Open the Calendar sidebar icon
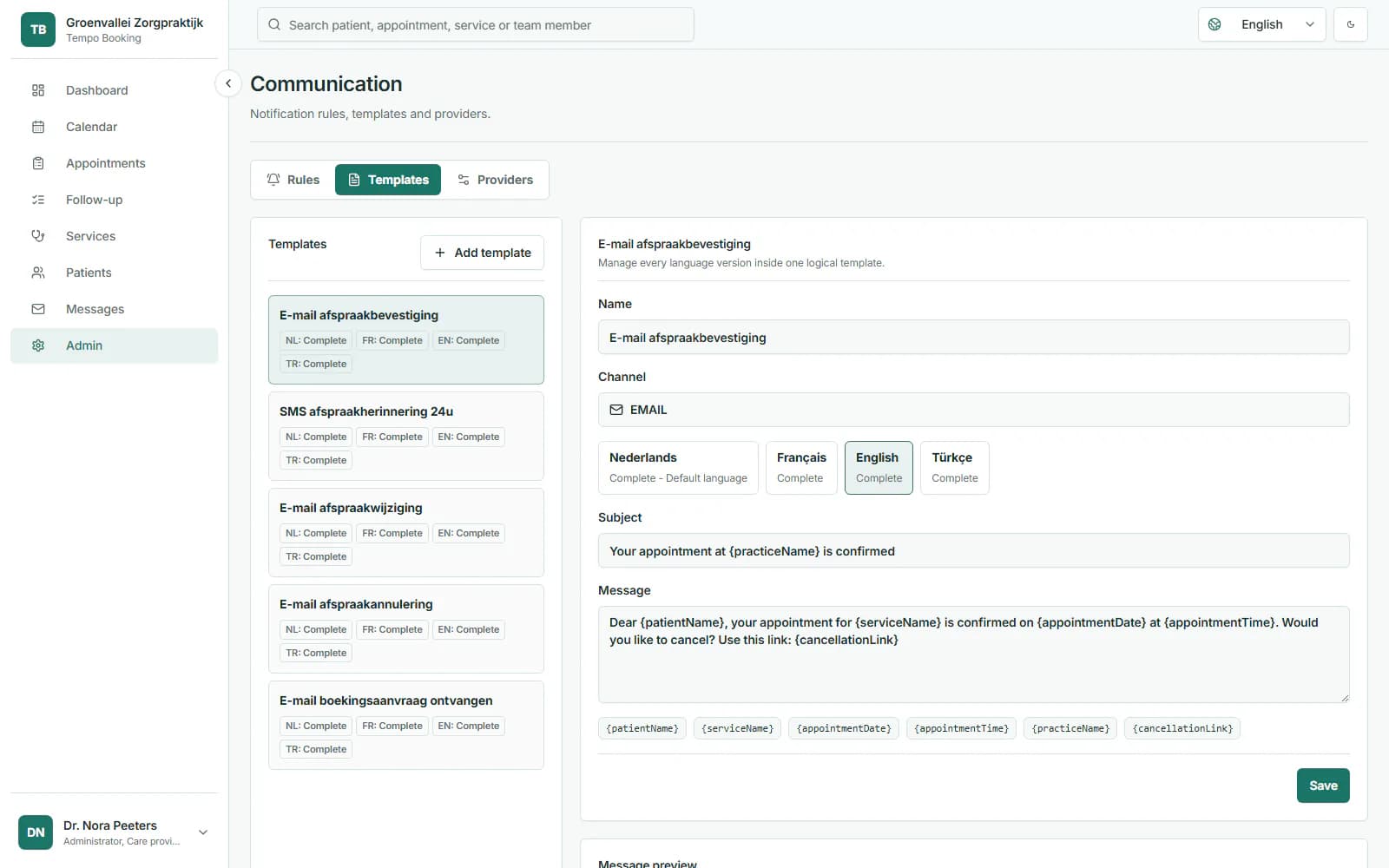The width and height of the screenshot is (1389, 868). 38,127
